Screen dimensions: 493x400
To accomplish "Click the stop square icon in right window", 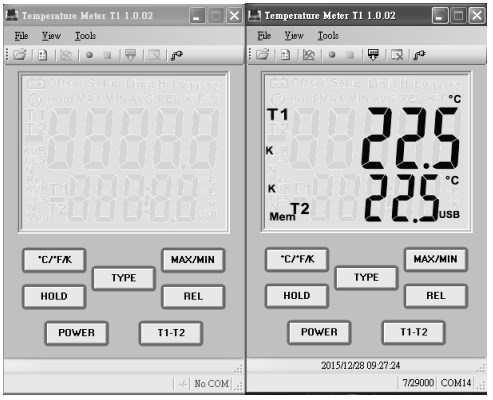I will pyautogui.click(x=350, y=55).
